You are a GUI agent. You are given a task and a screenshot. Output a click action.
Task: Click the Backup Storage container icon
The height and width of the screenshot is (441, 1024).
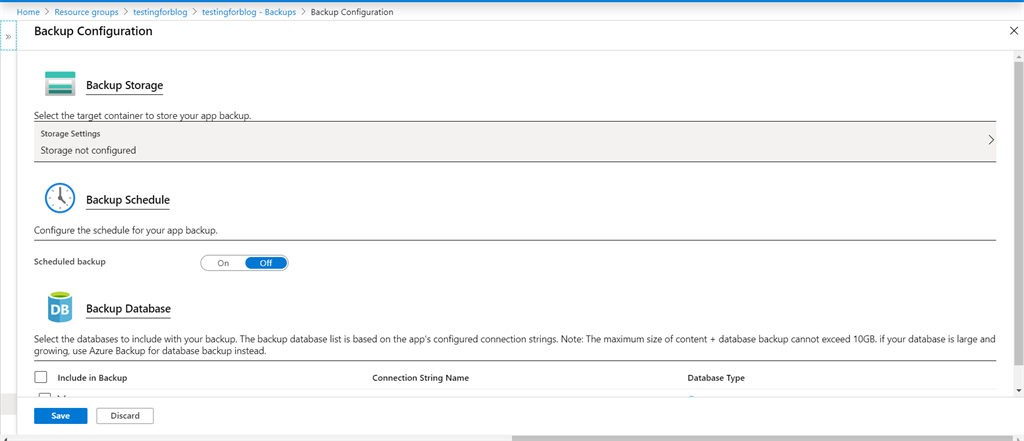coord(60,84)
